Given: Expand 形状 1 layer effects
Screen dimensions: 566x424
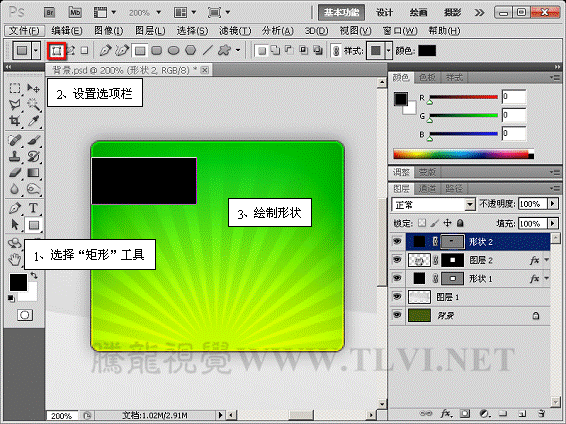Looking at the screenshot, I should (547, 278).
